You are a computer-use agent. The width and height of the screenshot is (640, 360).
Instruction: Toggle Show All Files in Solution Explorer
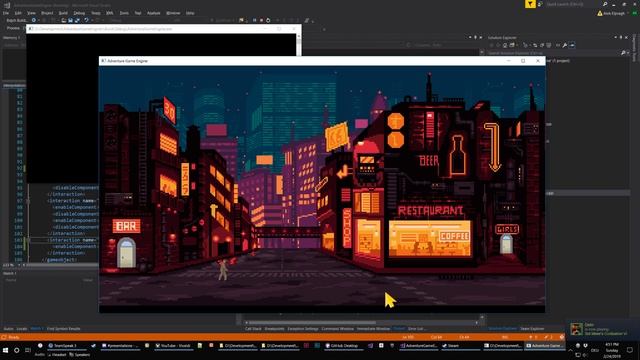click(549, 45)
